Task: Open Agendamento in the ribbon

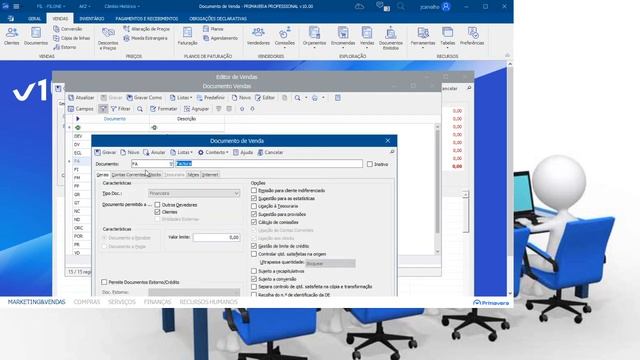Action: click(220, 38)
